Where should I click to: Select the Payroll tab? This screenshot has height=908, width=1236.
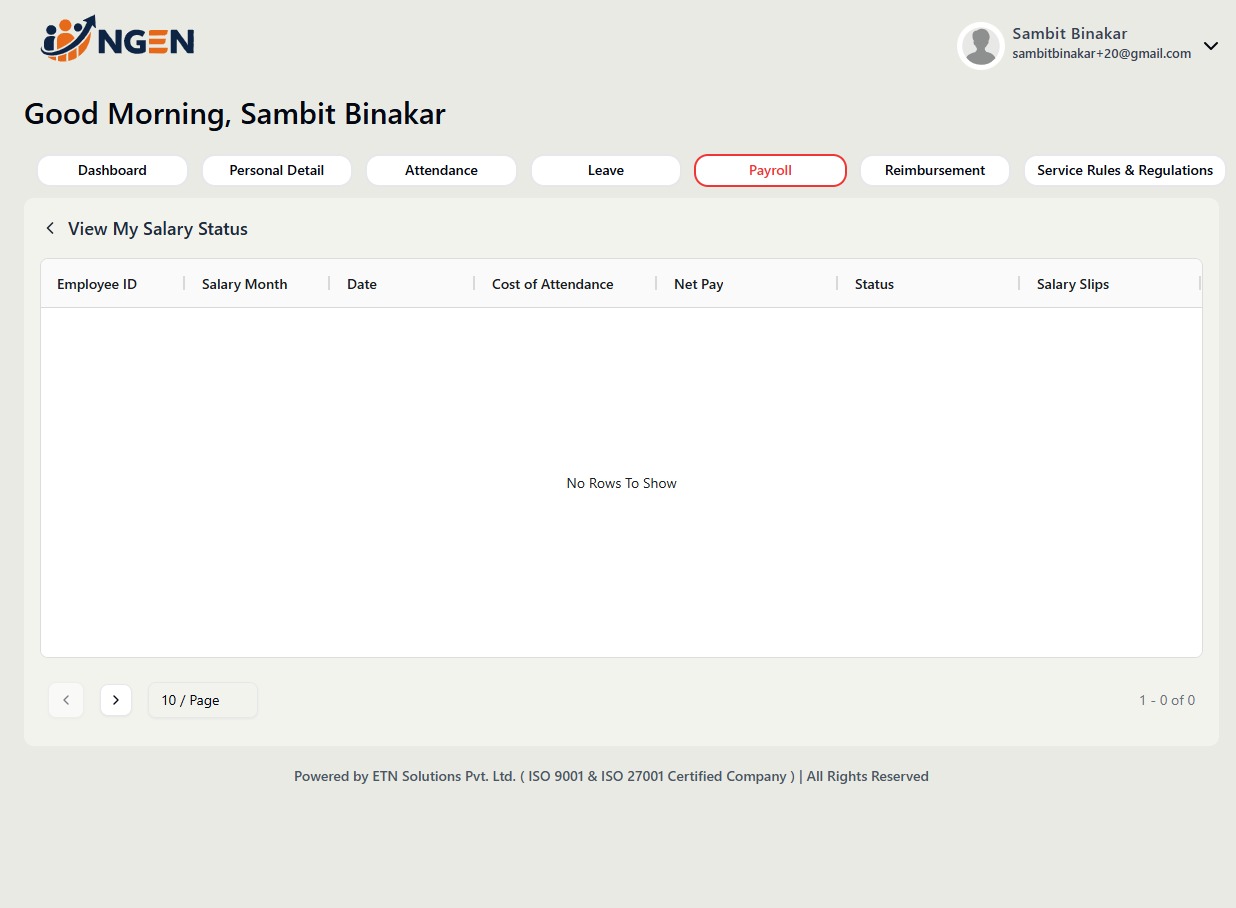(770, 170)
